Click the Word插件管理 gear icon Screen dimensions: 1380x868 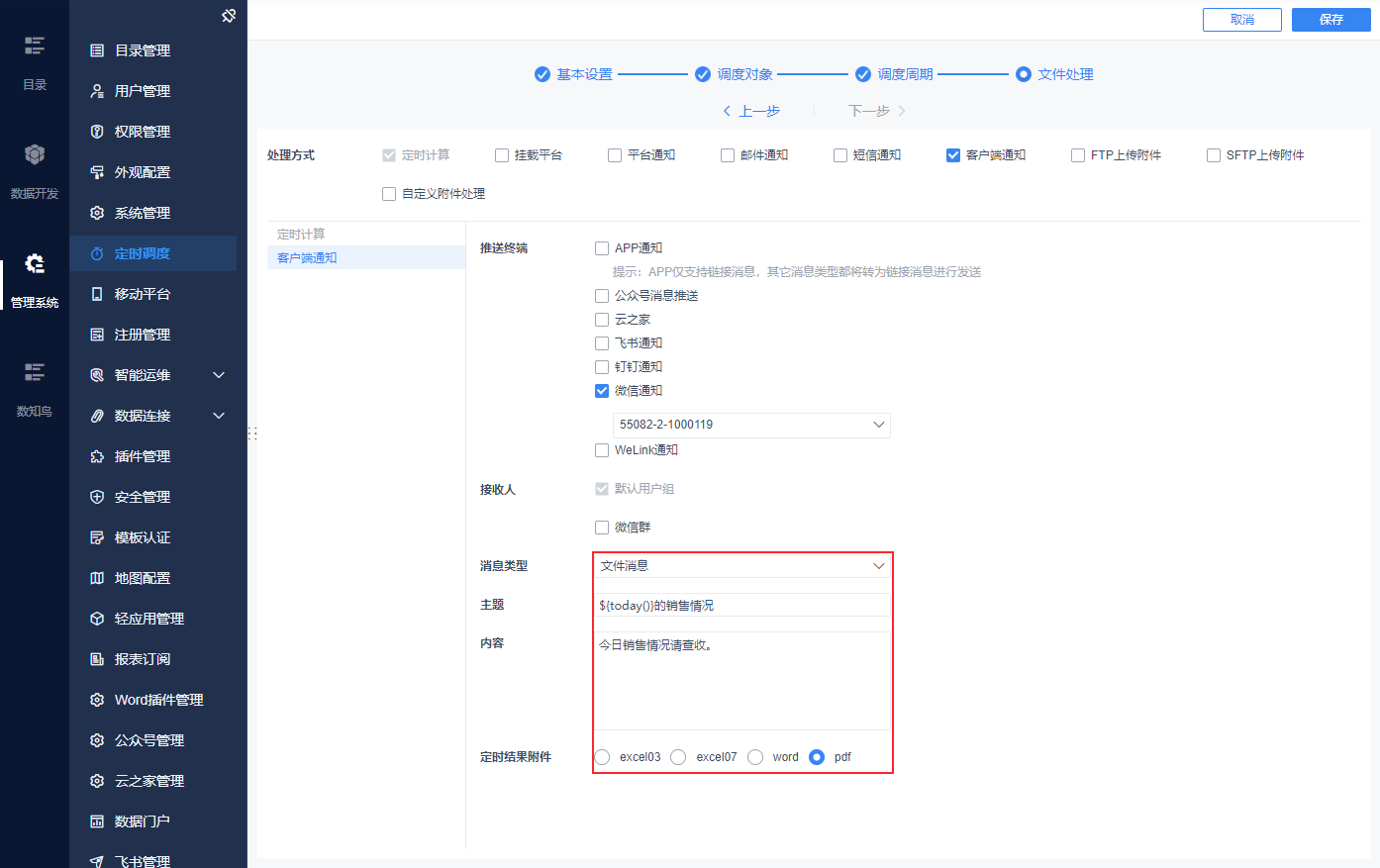click(x=97, y=700)
